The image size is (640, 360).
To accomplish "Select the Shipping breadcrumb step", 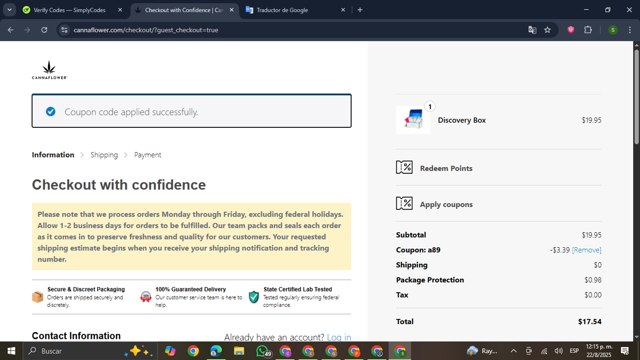I will tap(104, 155).
